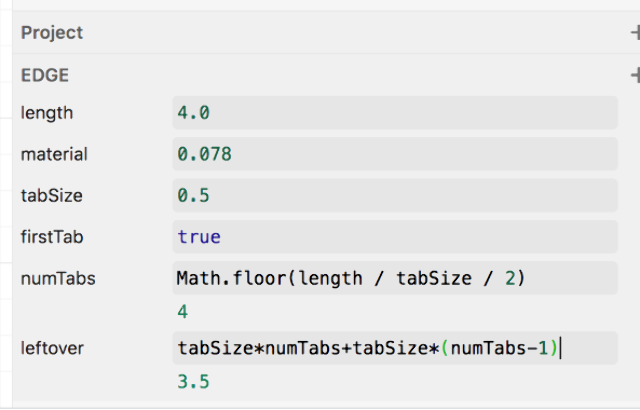Select the material parameter label
Viewport: 640px width, 410px height.
tap(54, 155)
